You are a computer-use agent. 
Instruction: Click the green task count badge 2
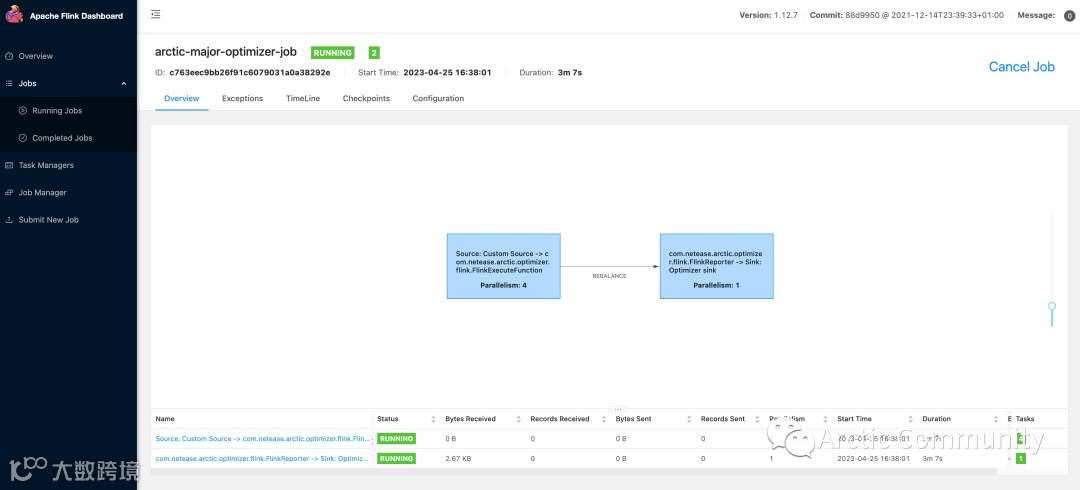[x=374, y=52]
